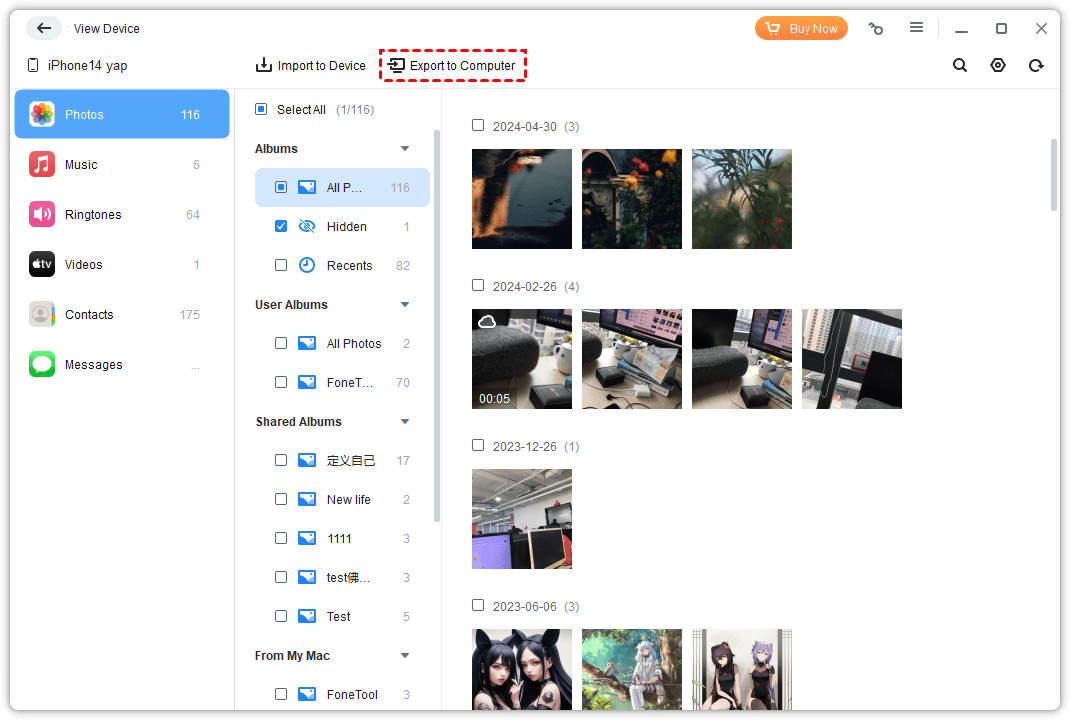Collapse the Albums section
The height and width of the screenshot is (720, 1070).
click(405, 149)
